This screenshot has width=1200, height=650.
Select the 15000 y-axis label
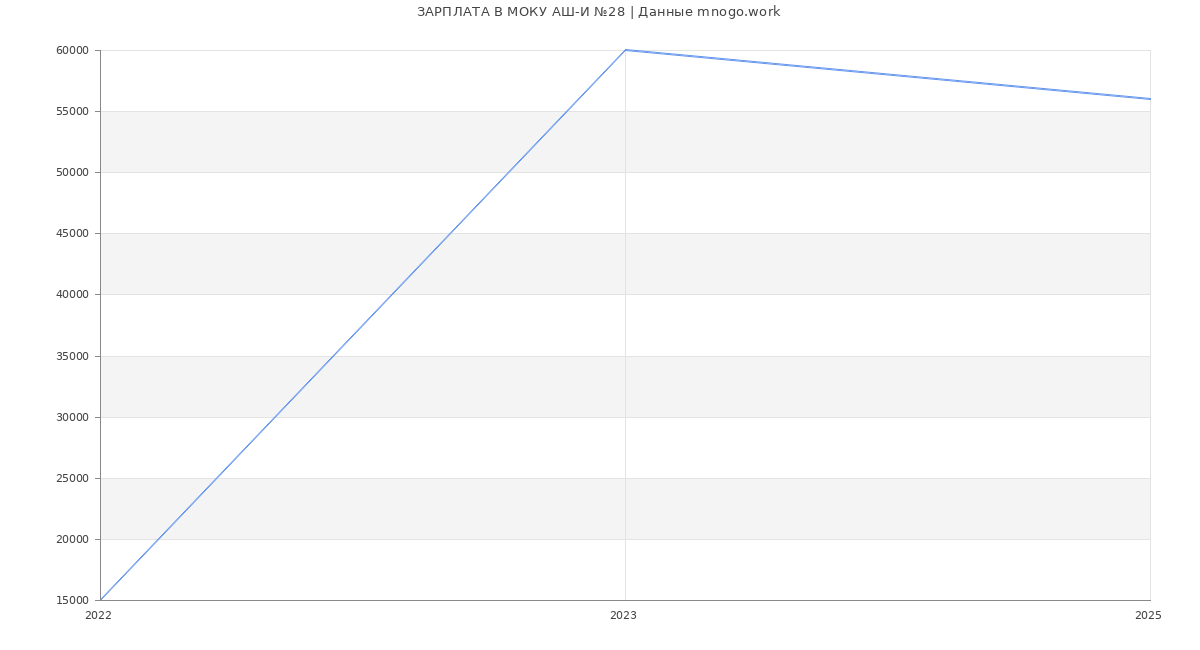click(x=73, y=600)
